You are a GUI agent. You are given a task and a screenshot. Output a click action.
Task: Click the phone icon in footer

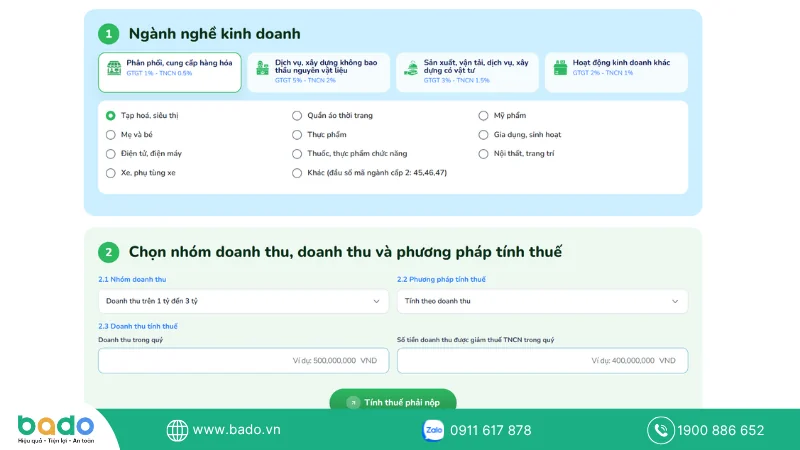pyautogui.click(x=661, y=430)
